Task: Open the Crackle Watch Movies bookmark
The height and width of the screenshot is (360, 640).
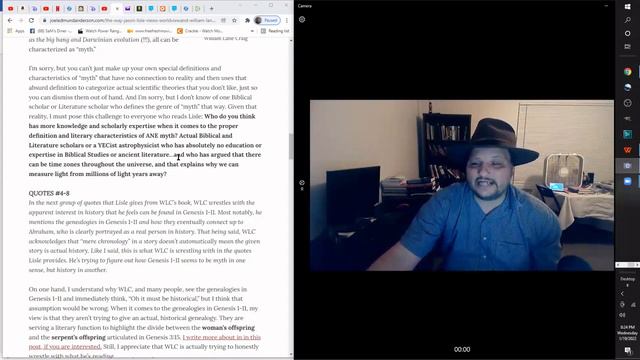Action: [x=200, y=31]
